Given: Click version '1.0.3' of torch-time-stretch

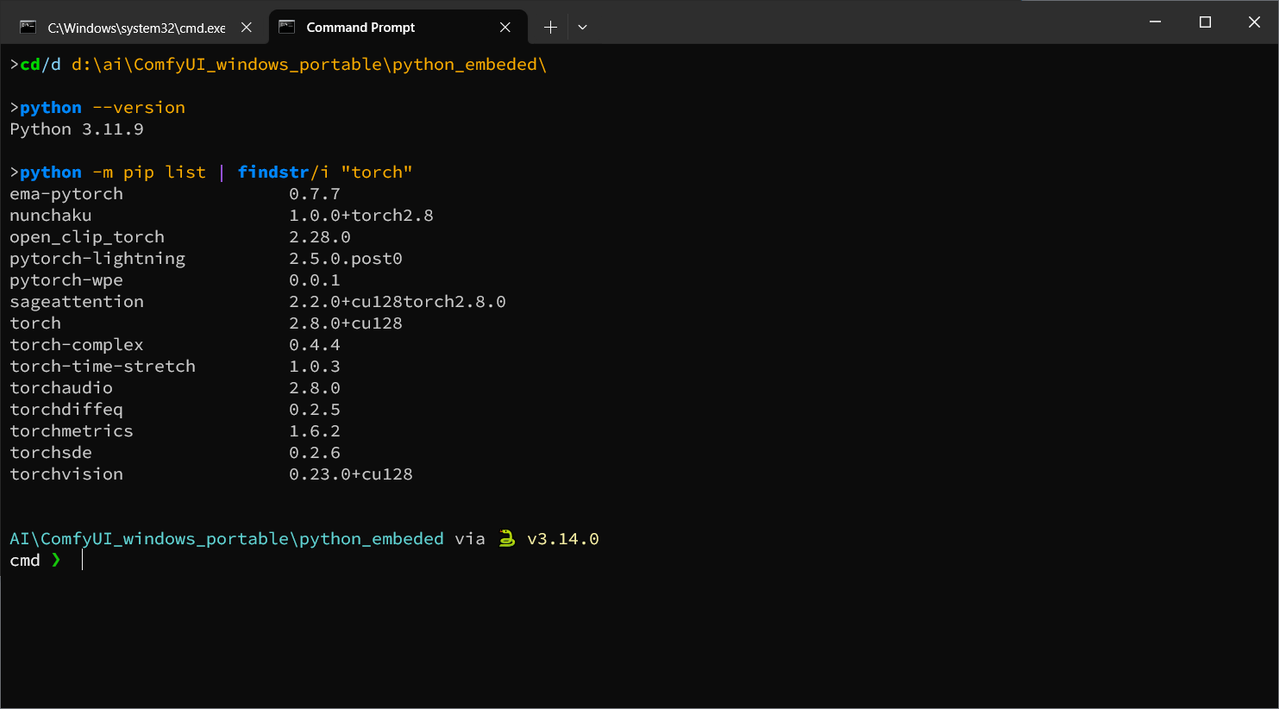Looking at the screenshot, I should pyautogui.click(x=315, y=366).
